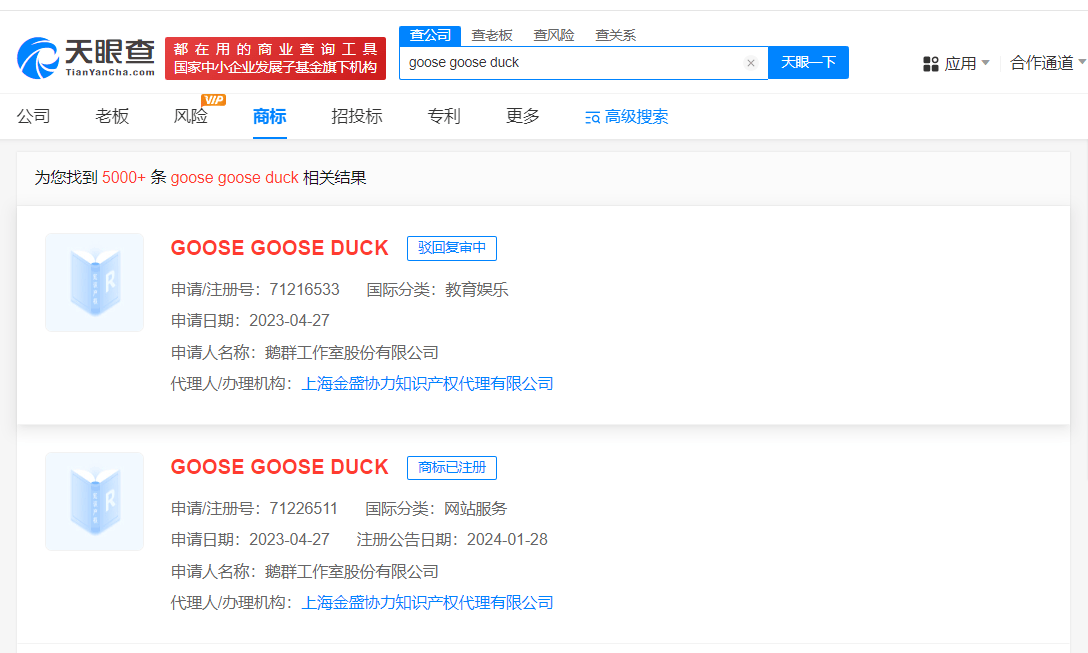The width and height of the screenshot is (1088, 653).
Task: Open 高级搜索 advanced search
Action: coord(627,117)
